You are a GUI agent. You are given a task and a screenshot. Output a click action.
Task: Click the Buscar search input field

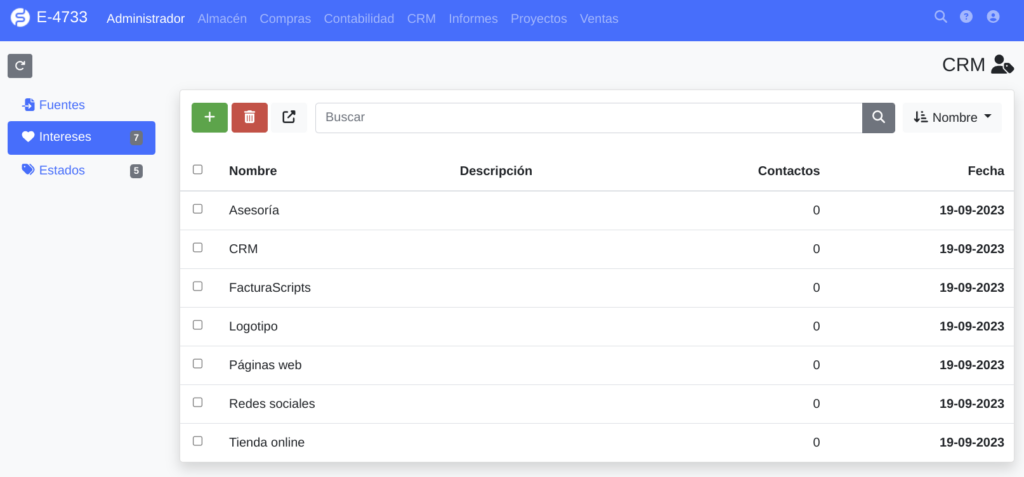pos(588,117)
